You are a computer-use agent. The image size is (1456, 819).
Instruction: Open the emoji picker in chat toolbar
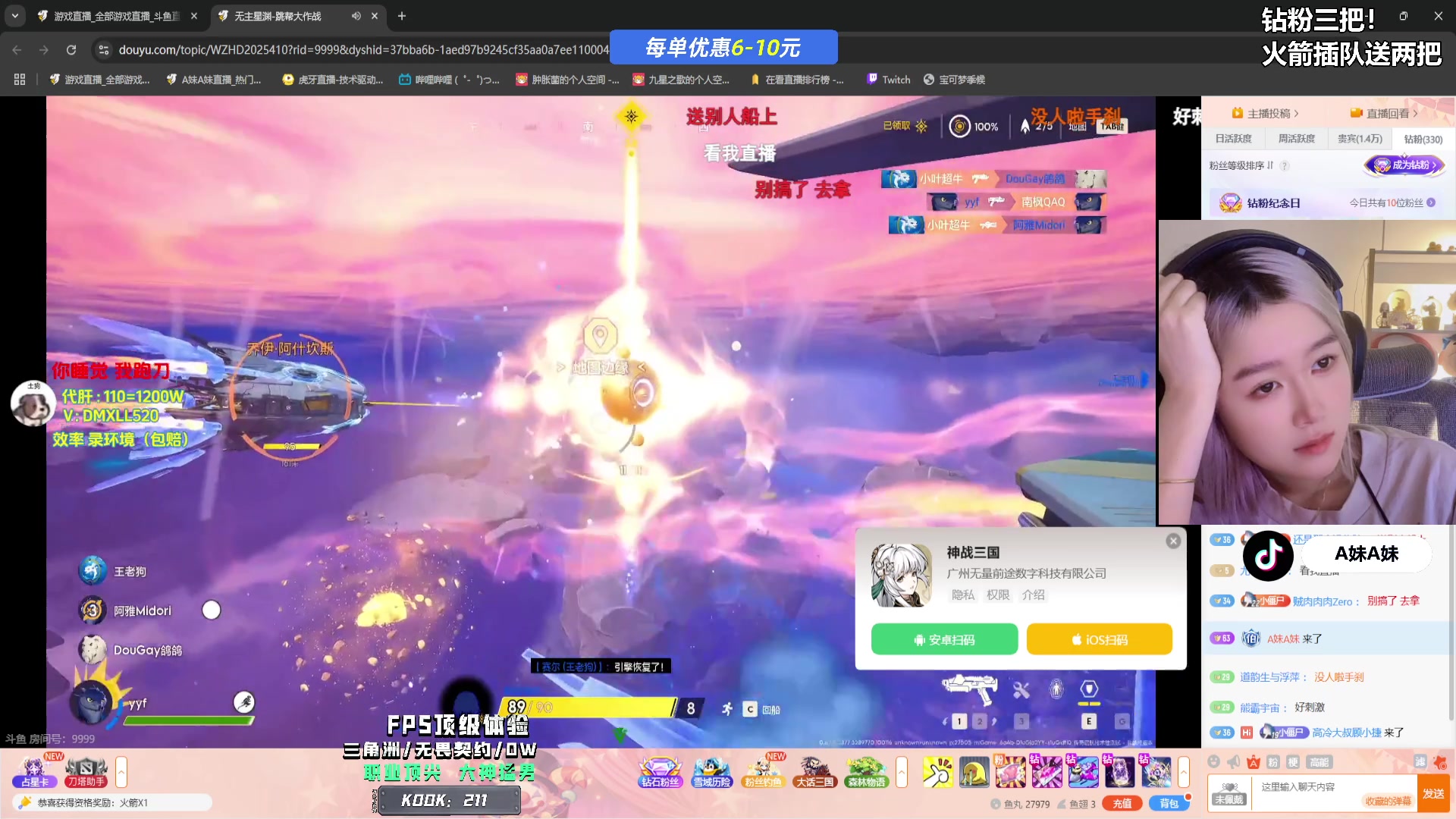coord(1213,762)
